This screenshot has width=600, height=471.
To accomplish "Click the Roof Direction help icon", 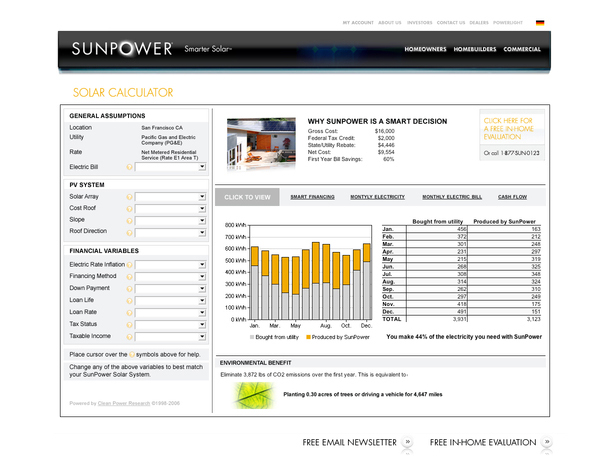I will 129,233.
